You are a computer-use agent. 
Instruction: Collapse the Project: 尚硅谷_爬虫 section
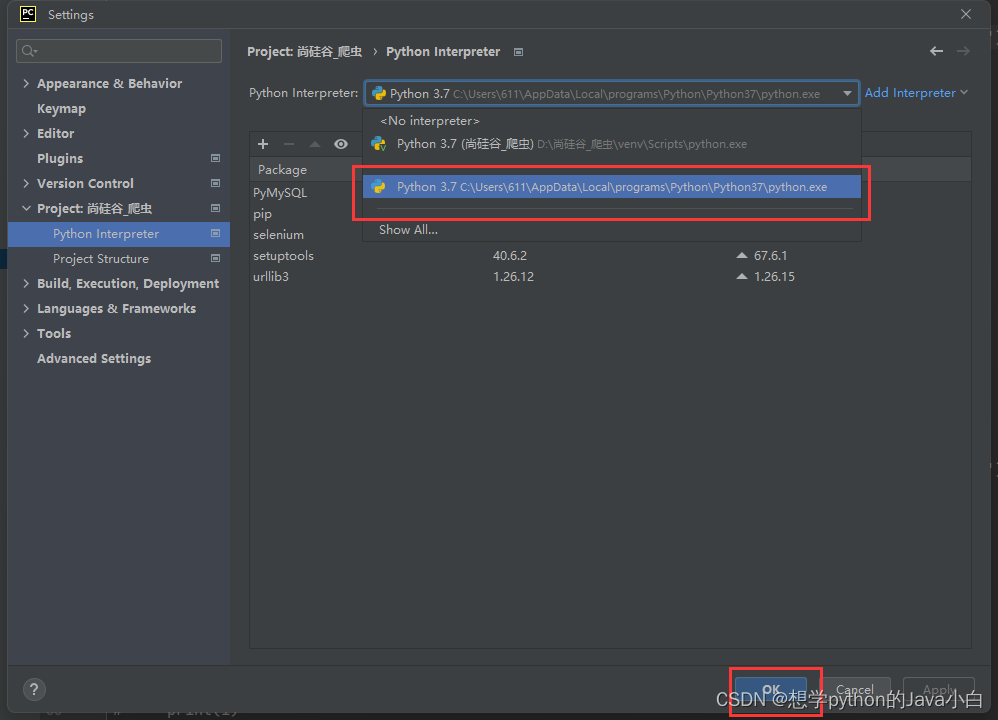click(x=25, y=208)
